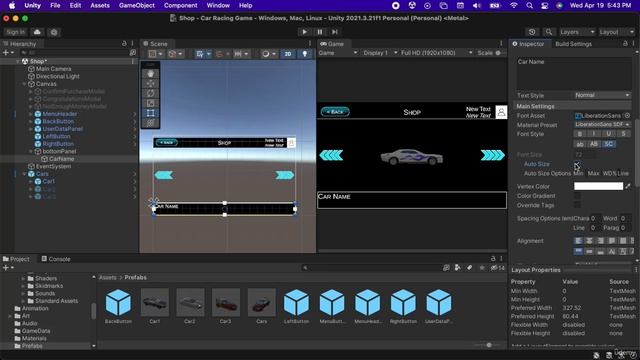Open the settings gear next to Sign in

click(54, 32)
